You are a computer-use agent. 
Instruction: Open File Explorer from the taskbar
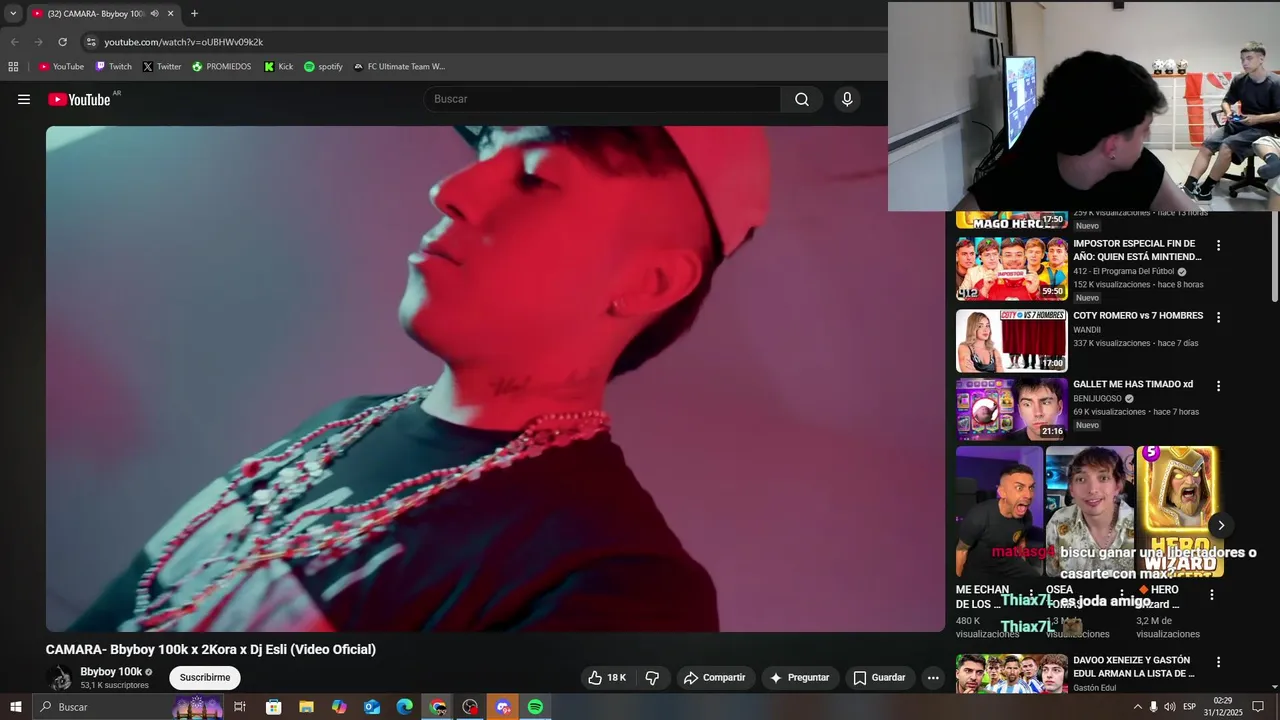pos(306,707)
